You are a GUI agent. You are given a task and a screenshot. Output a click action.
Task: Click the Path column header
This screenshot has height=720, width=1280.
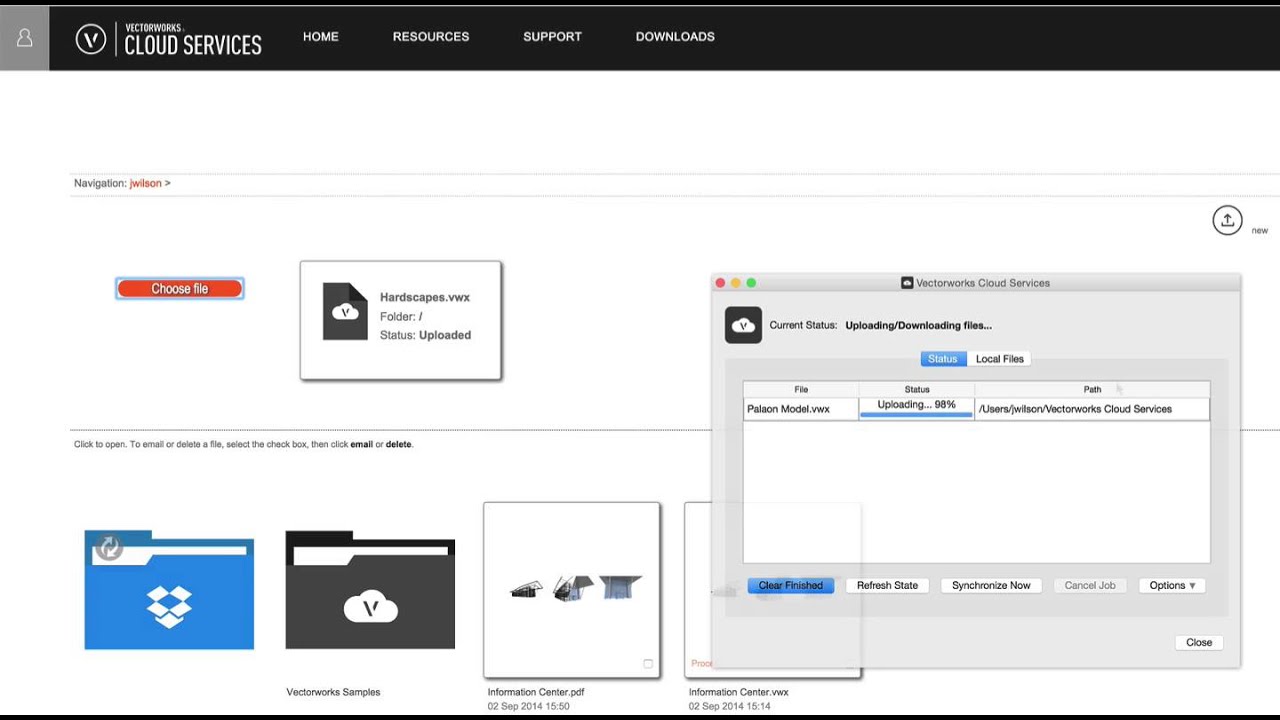[x=1092, y=390]
